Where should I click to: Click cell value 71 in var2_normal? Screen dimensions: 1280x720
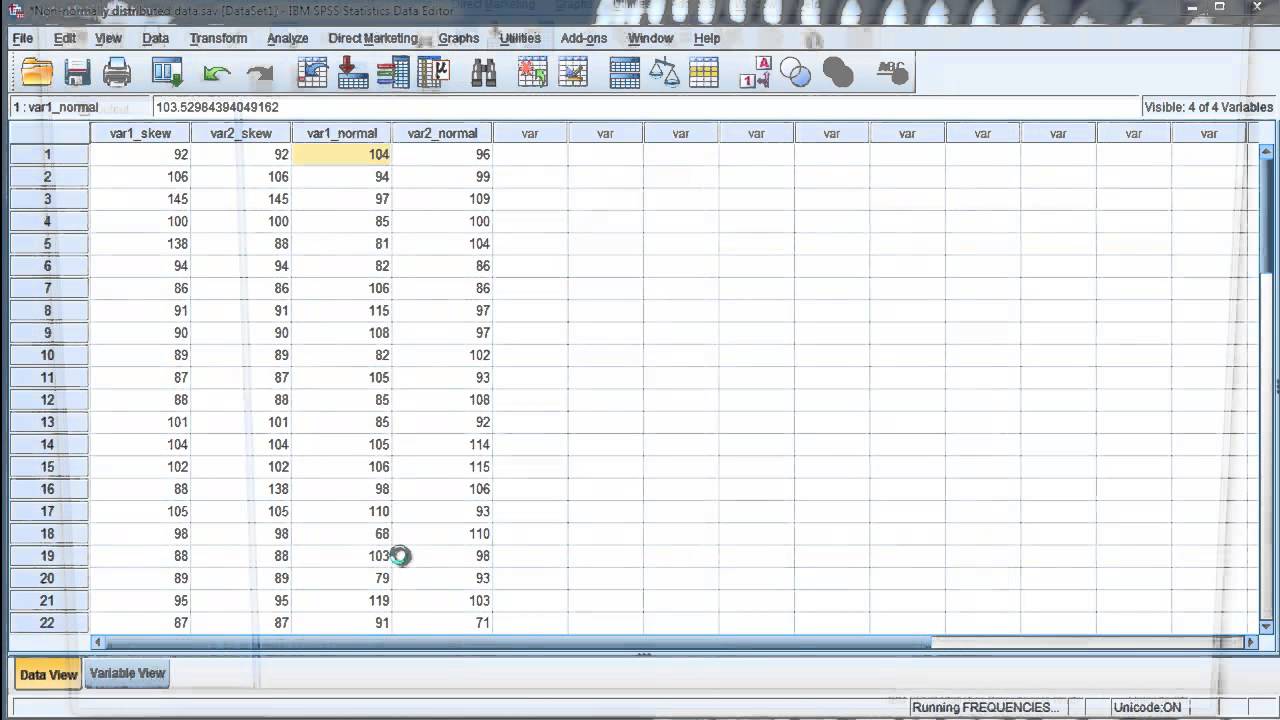(x=442, y=623)
